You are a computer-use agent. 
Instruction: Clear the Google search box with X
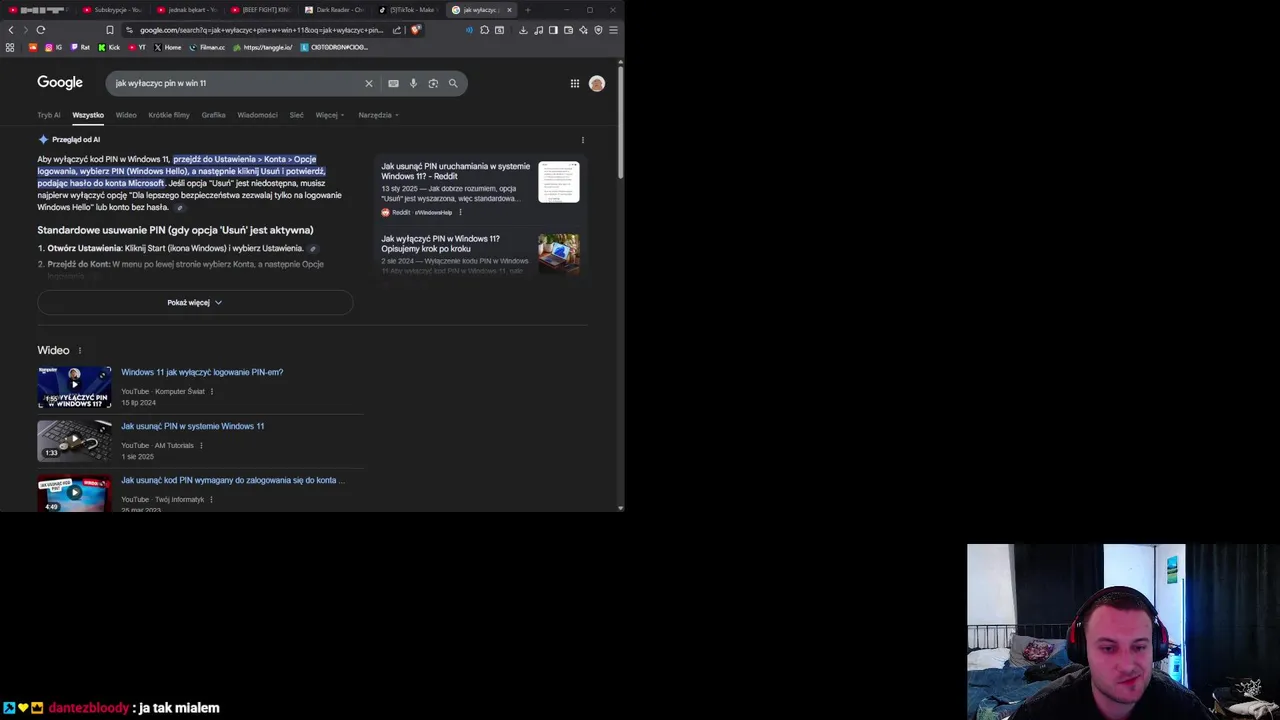[368, 83]
